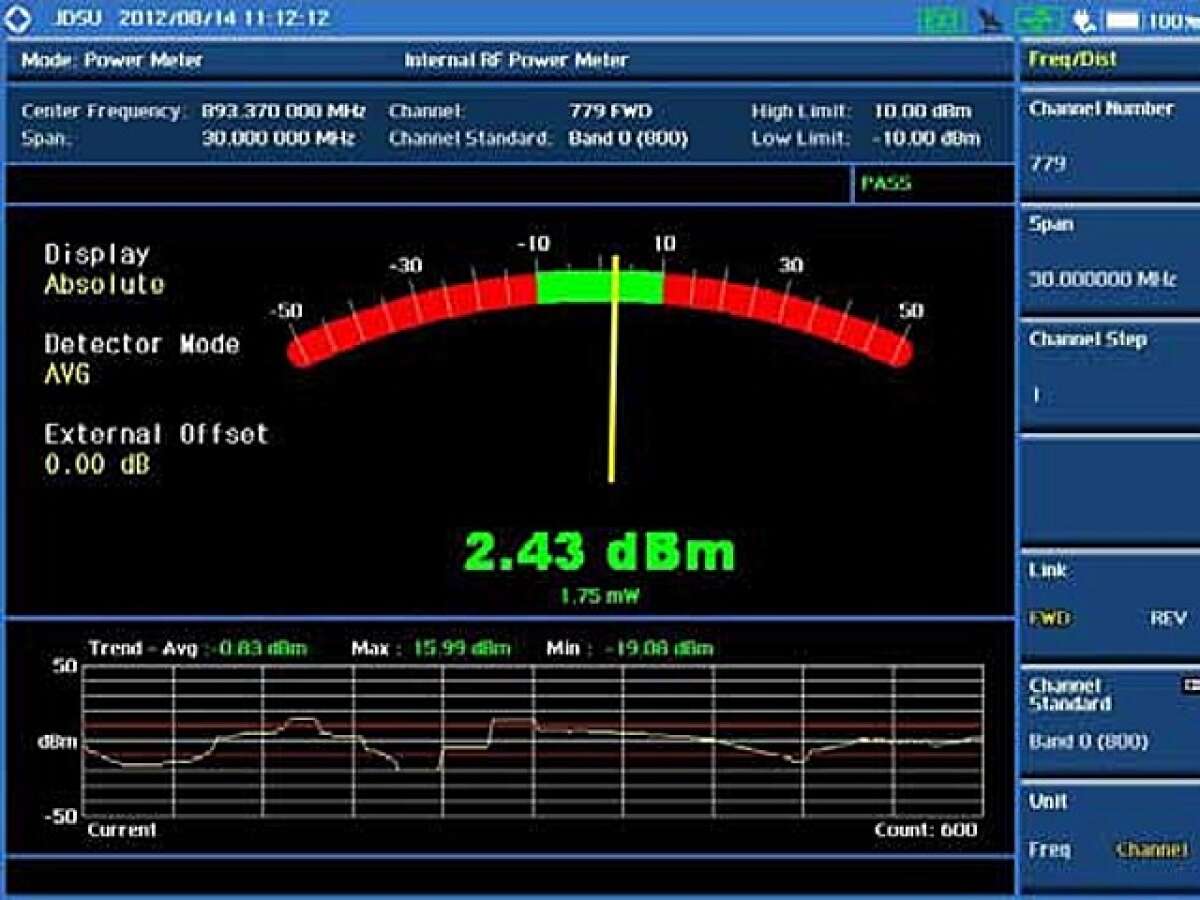Open the Channel Number softkey
Viewport: 1200px width, 900px height.
coord(1109,141)
